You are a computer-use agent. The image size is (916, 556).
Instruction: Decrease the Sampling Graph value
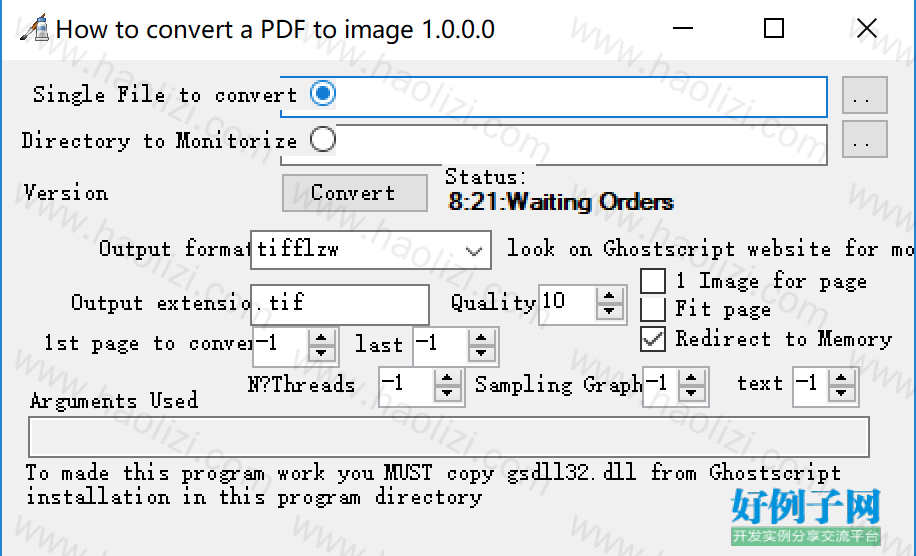[692, 394]
